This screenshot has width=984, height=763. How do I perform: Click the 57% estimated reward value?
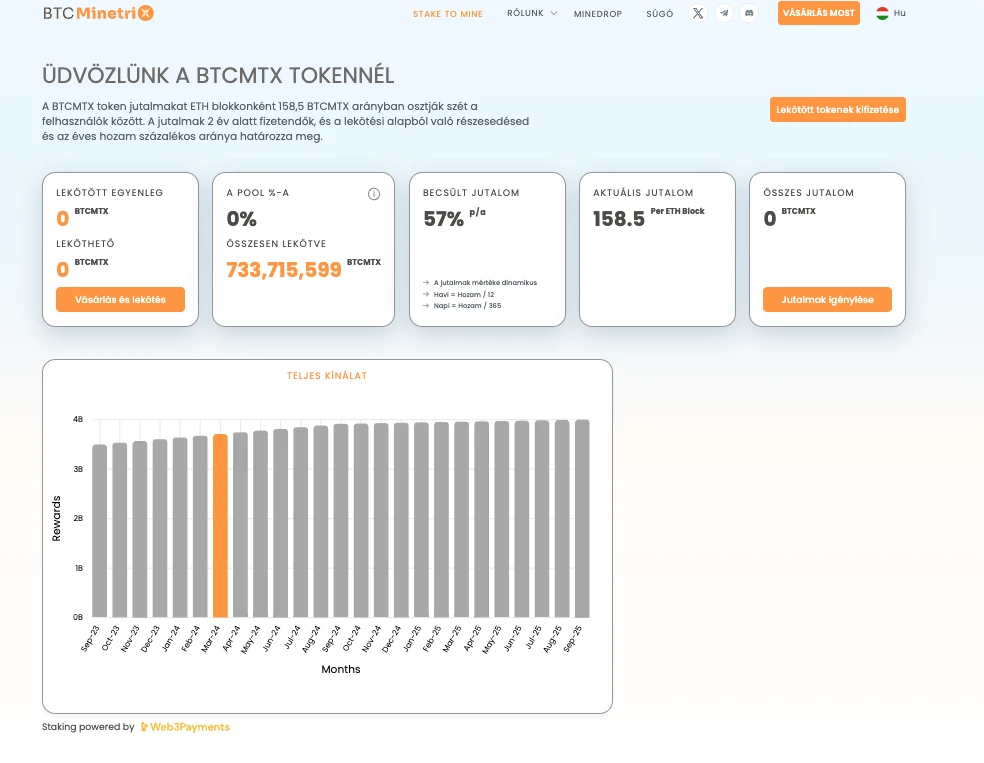(x=443, y=219)
